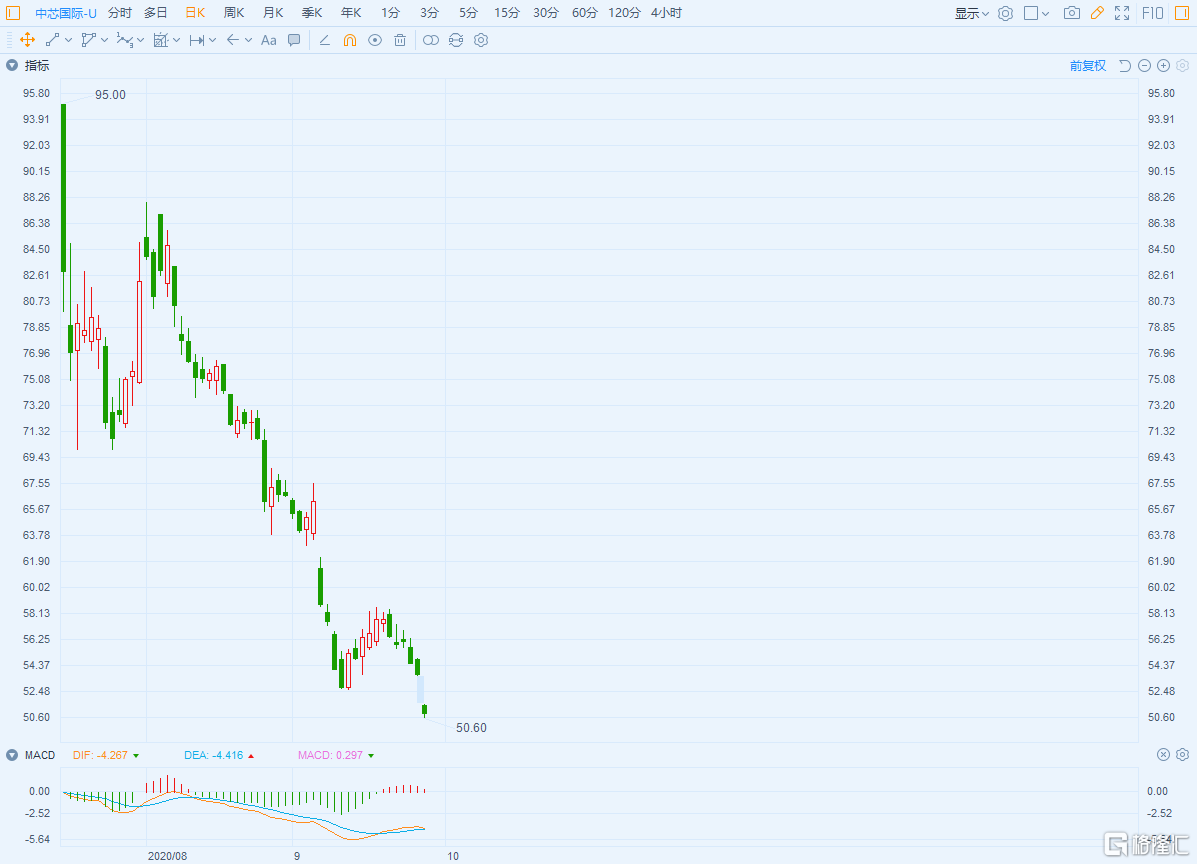Click the 前复权 price adjustment link
The width and height of the screenshot is (1197, 864).
(x=1087, y=66)
